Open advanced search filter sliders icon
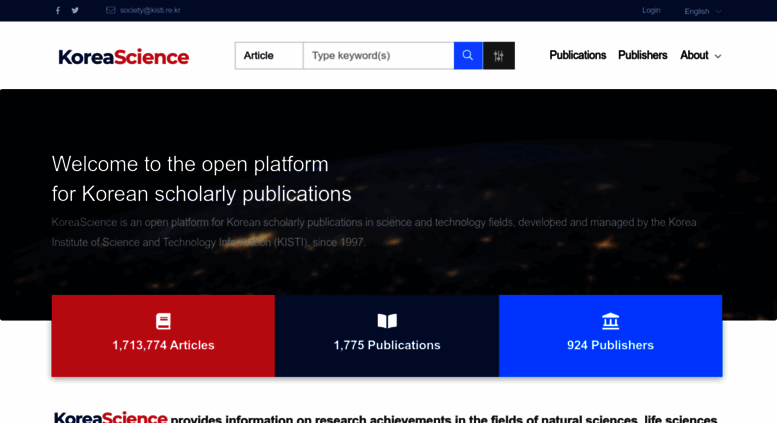The image size is (777, 423). (499, 55)
